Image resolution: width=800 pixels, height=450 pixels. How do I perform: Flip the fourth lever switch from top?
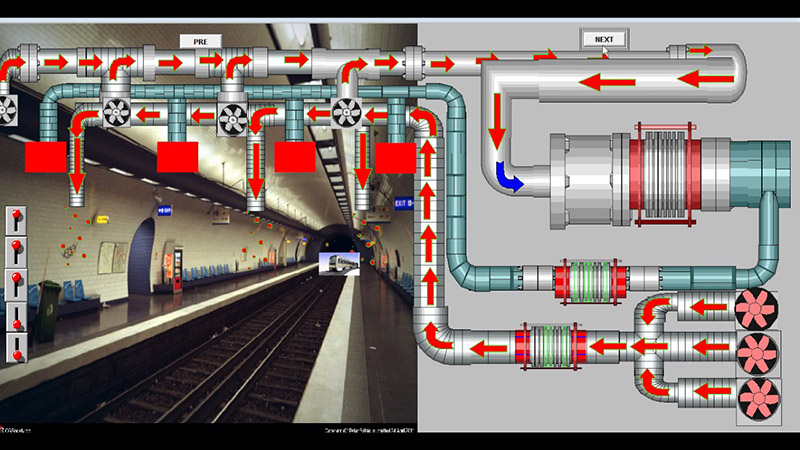pos(17,316)
